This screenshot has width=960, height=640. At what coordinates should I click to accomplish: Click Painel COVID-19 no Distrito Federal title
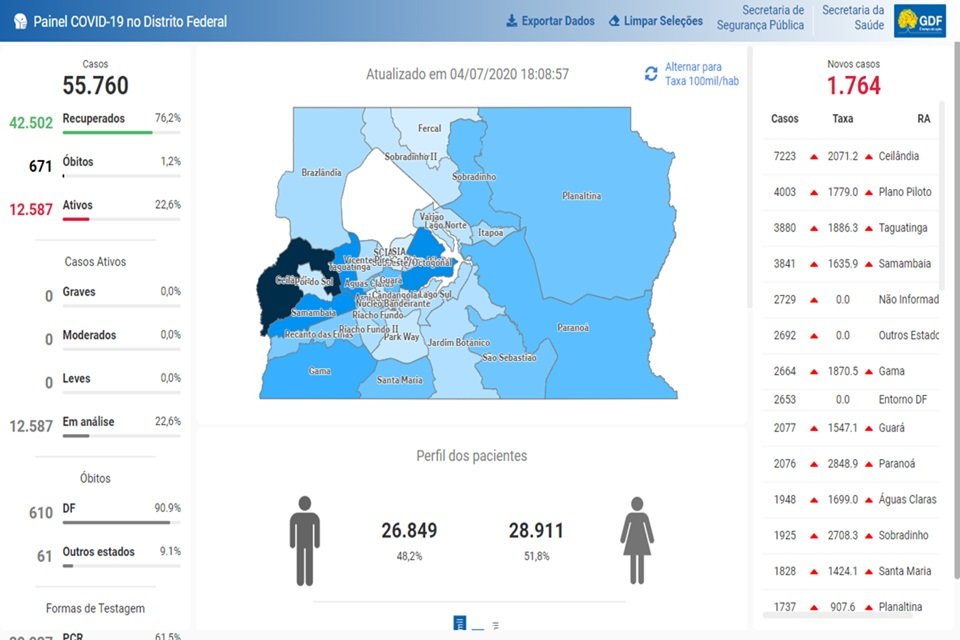(x=130, y=21)
